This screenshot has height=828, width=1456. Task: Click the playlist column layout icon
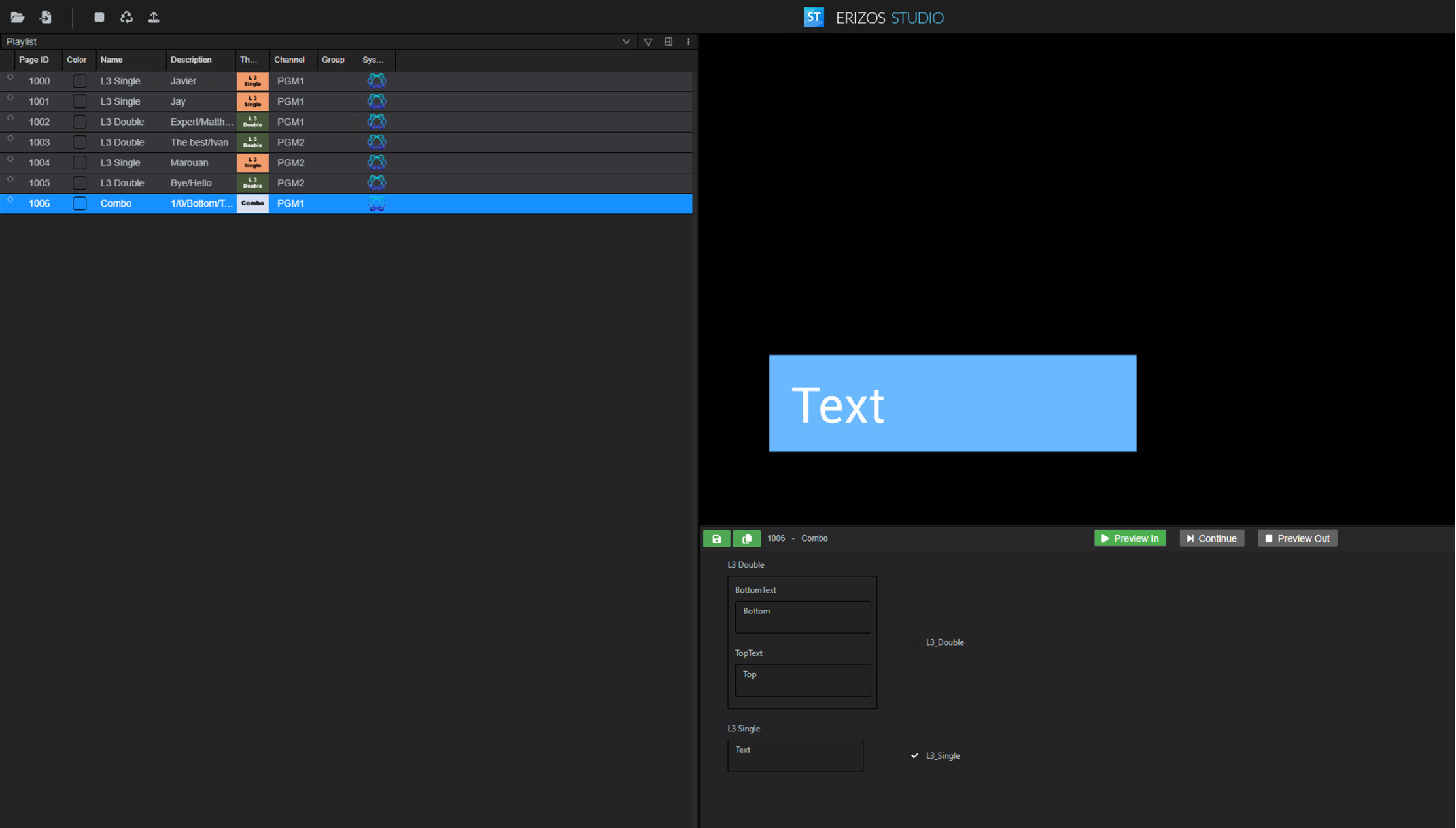tap(668, 42)
